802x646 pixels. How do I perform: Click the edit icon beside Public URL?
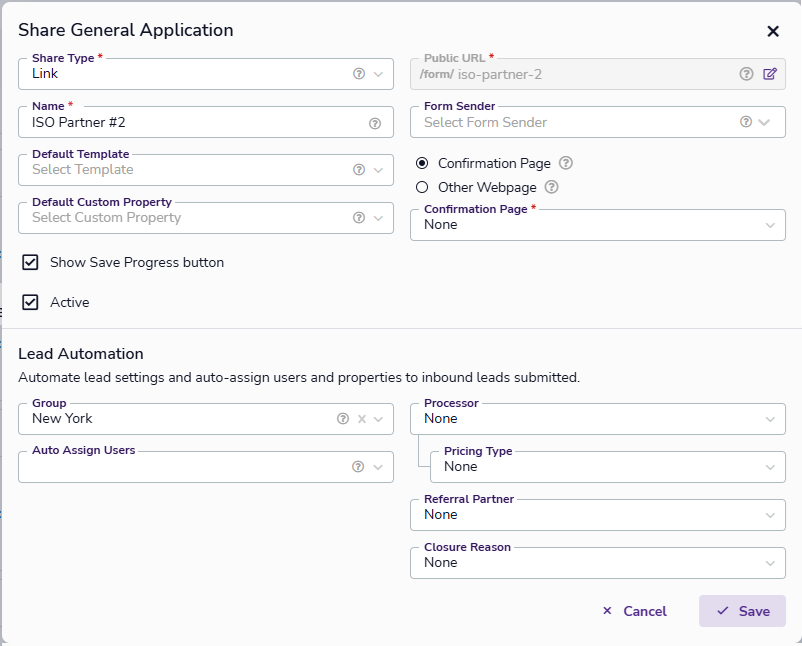[769, 74]
